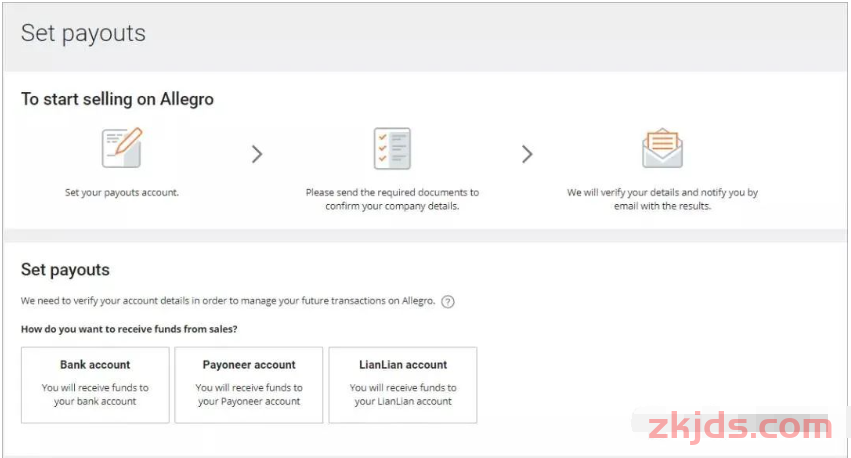Click 'How do you want to receive funds' question
This screenshot has width=851, height=458.
pyautogui.click(x=129, y=329)
